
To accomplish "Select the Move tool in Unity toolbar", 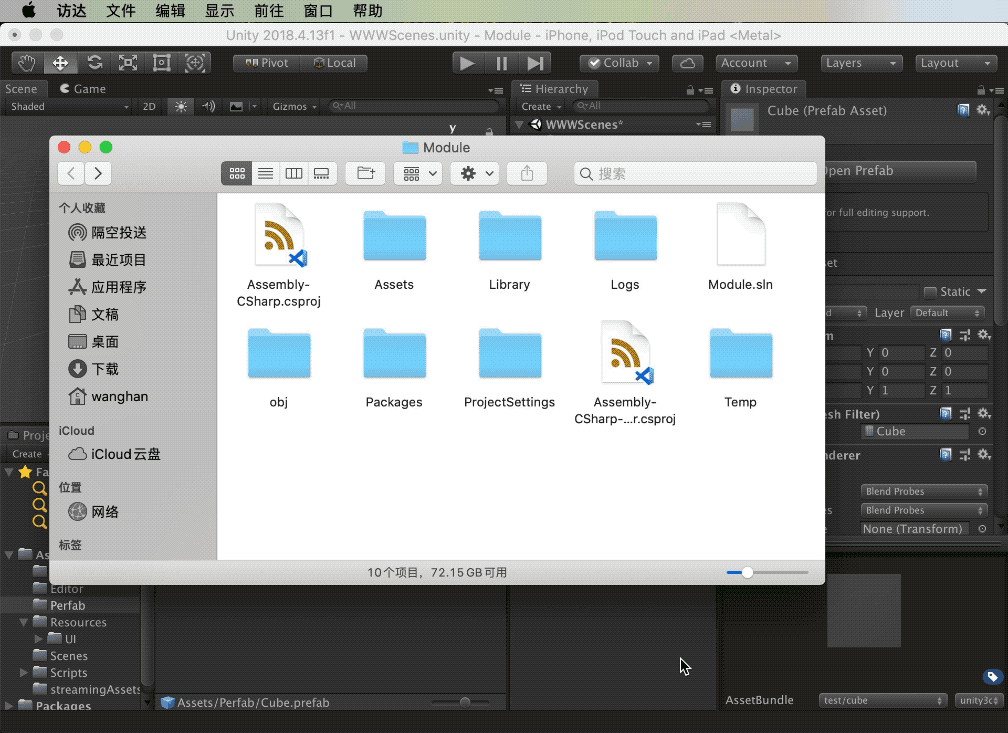I will pos(60,63).
